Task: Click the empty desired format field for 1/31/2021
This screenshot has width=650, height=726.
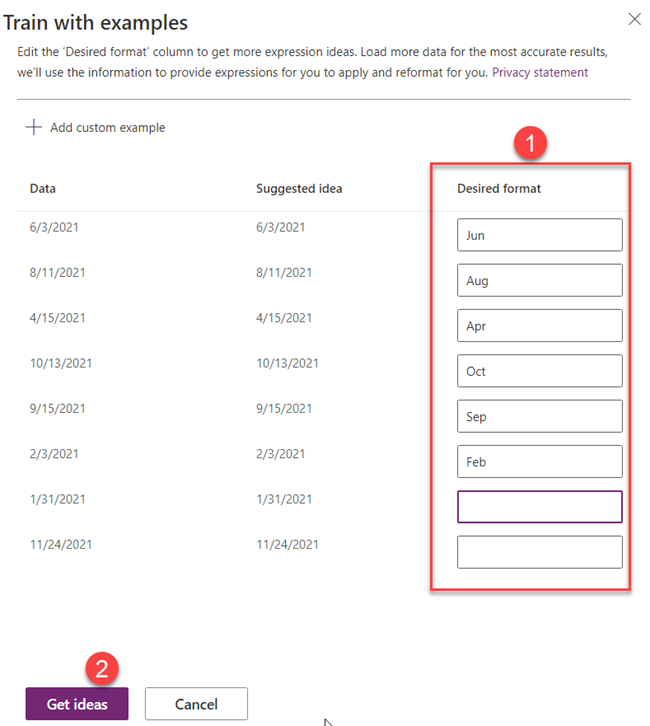Action: 540,507
